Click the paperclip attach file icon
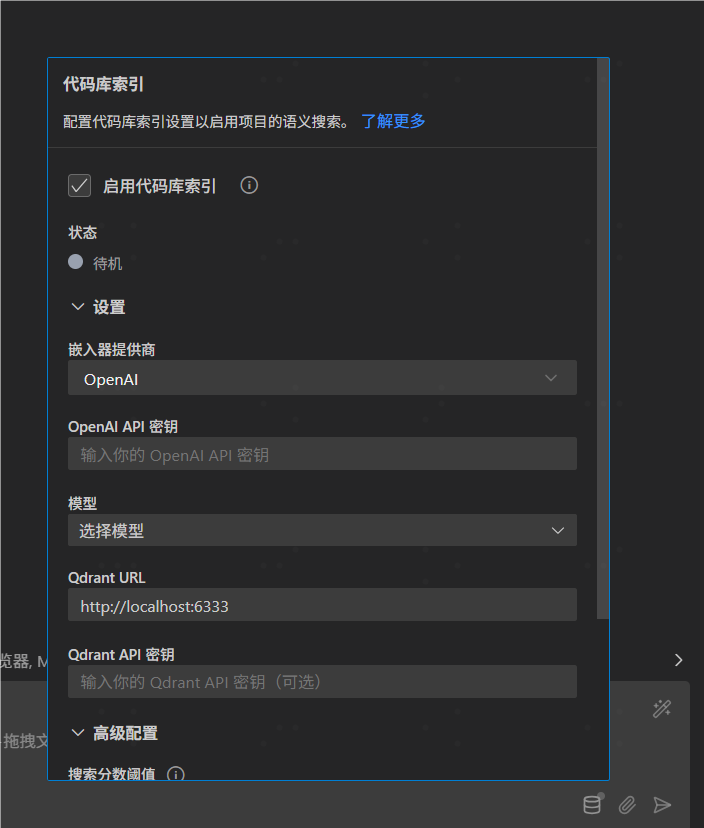The height and width of the screenshot is (828, 704). 627,804
